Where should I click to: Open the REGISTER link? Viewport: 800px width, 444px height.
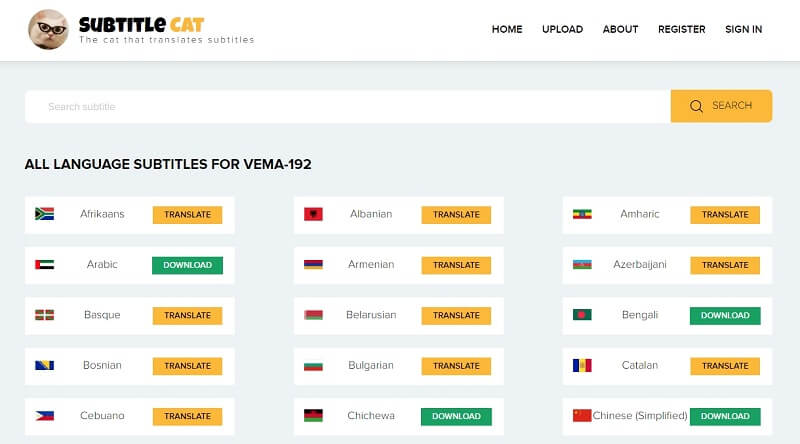click(681, 30)
